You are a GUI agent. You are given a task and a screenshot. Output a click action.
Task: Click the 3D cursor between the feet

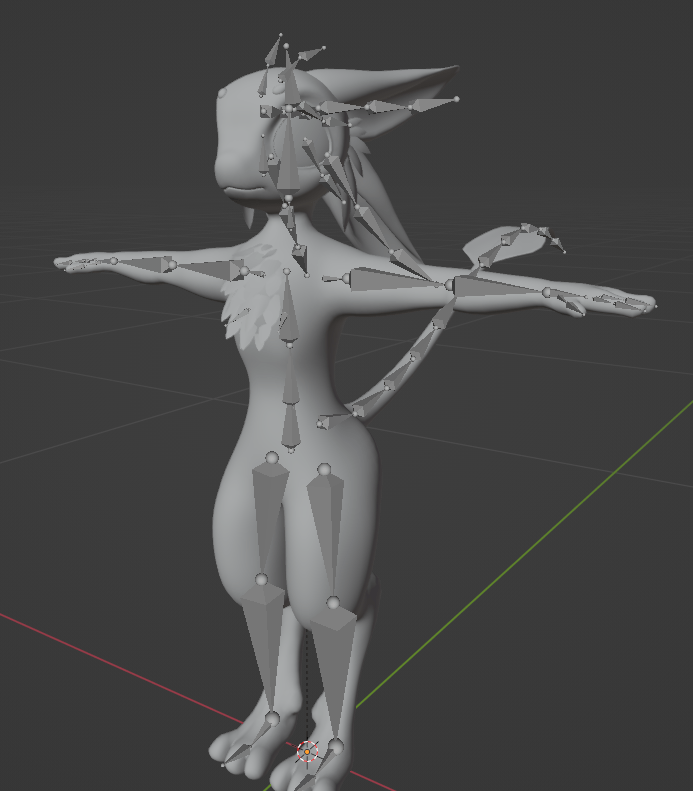click(x=308, y=751)
